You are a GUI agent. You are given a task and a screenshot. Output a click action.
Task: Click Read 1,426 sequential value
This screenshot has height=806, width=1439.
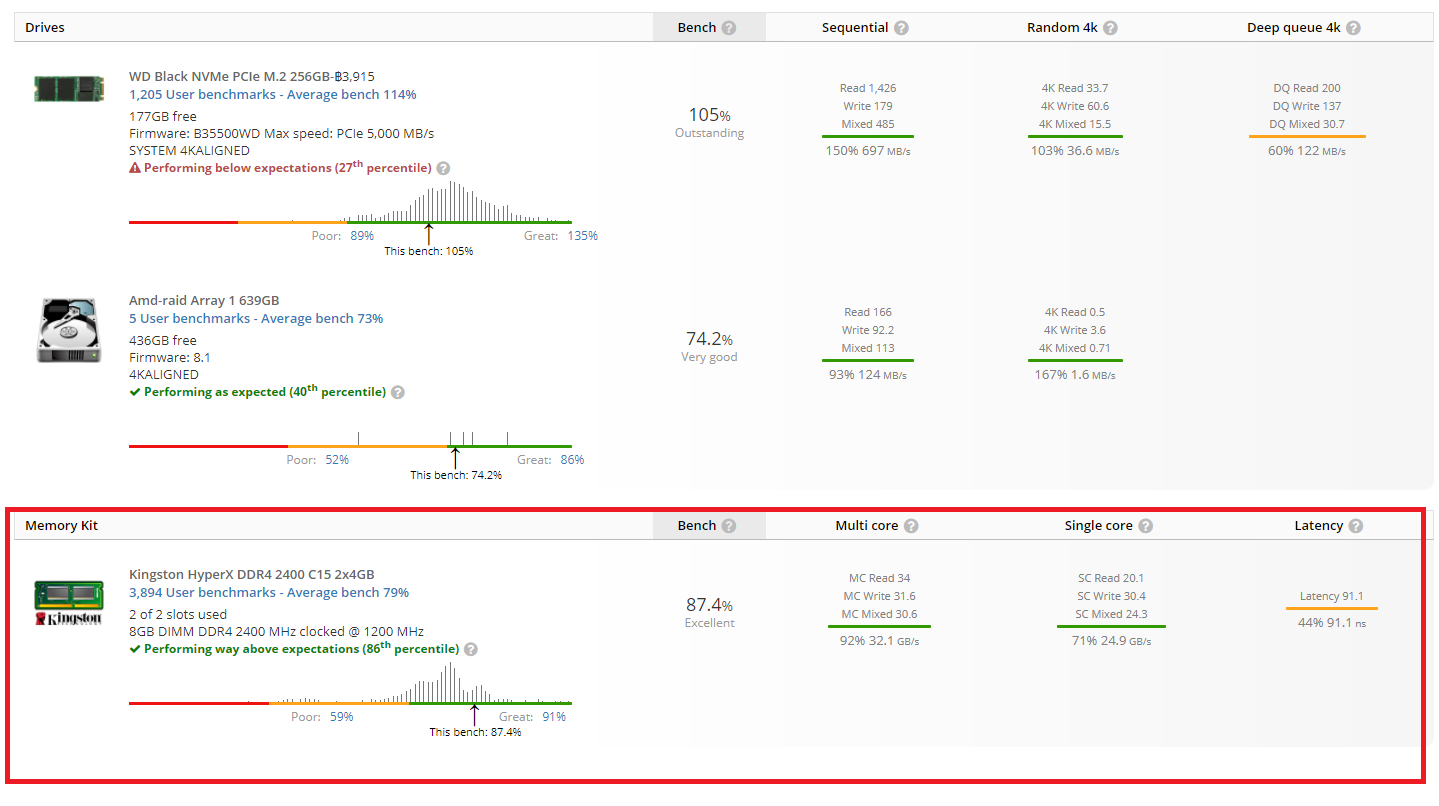point(868,89)
